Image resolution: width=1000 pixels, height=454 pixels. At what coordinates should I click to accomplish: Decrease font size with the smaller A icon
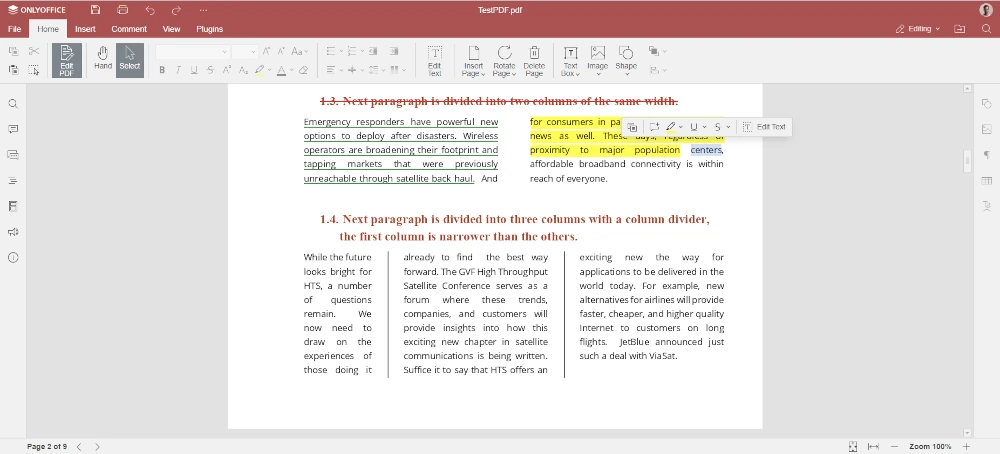coord(282,52)
